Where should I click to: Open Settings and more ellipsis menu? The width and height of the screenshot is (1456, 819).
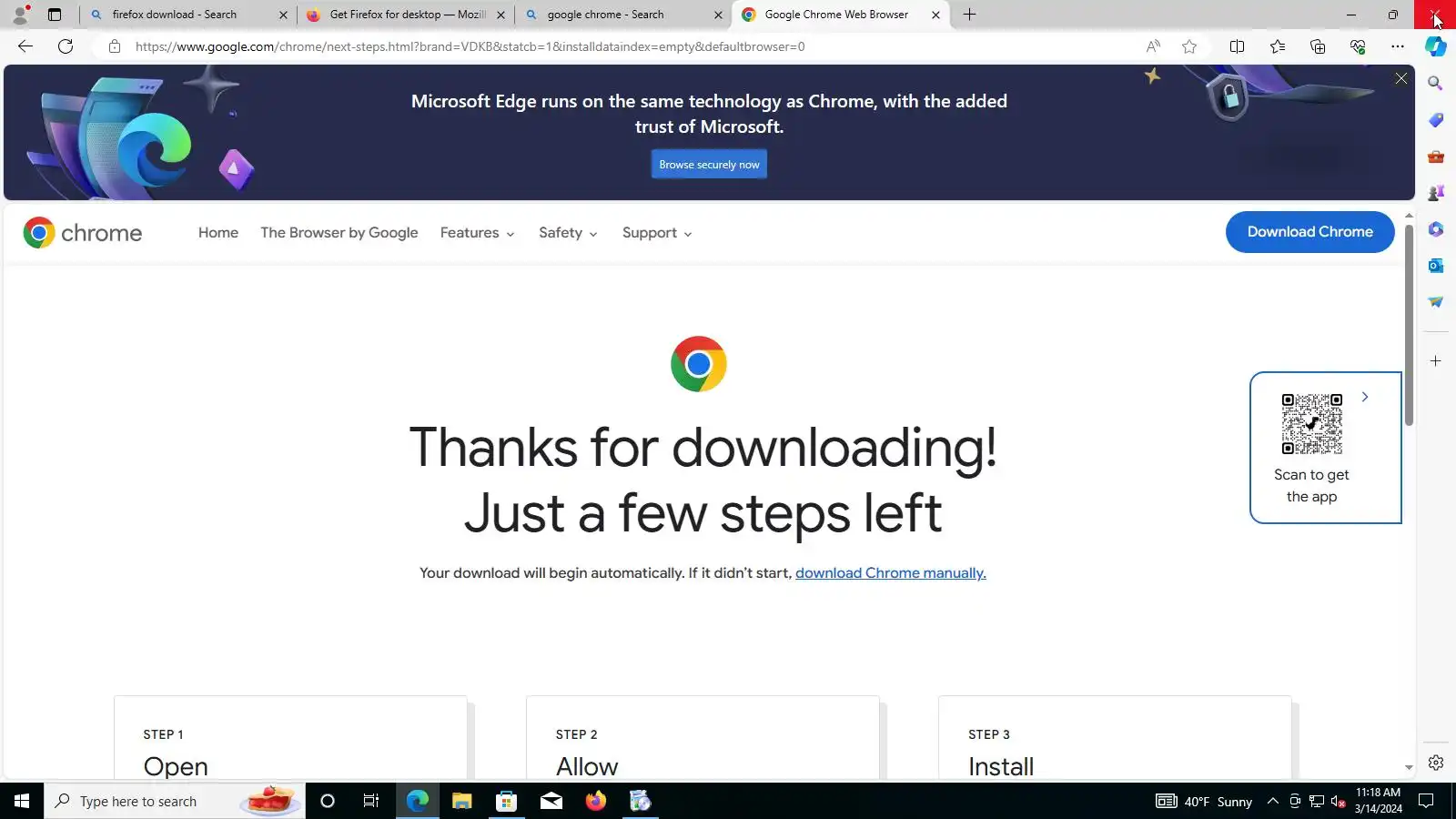coord(1398,46)
